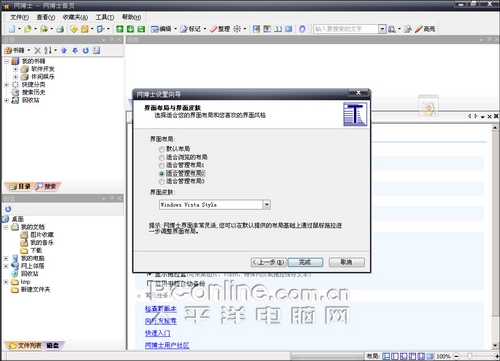Screen dimensions: 500x361
Task: Select the 默认布局 radio button
Action: click(x=162, y=149)
